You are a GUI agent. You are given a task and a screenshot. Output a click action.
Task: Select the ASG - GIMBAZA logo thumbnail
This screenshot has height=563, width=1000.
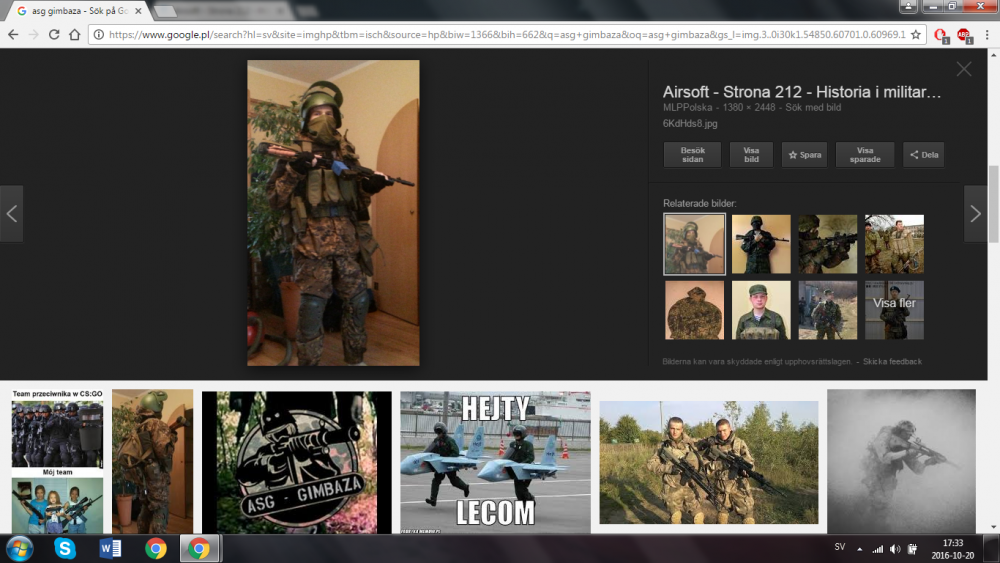click(296, 461)
